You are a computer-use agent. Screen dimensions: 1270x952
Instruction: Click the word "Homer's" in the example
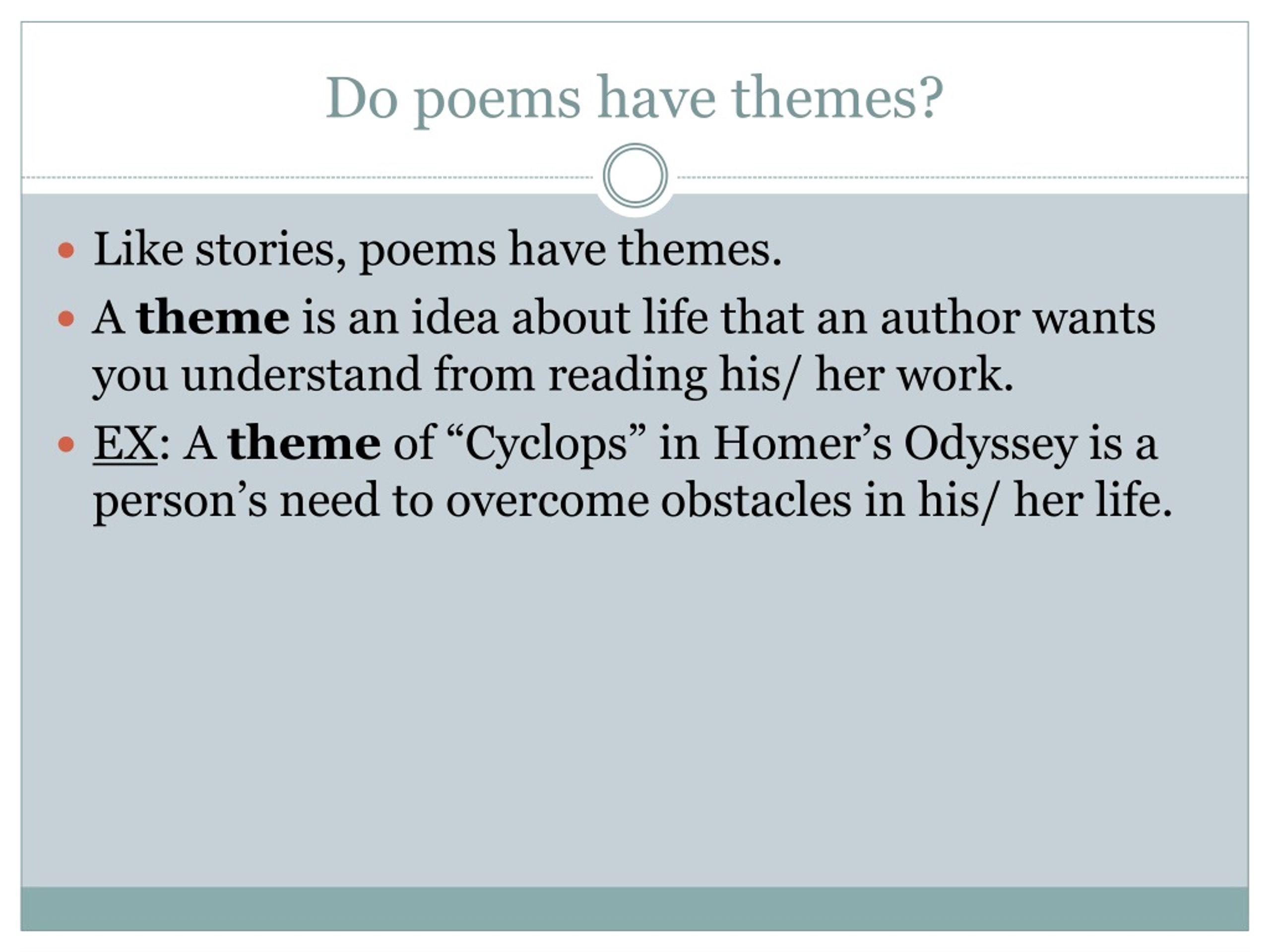[802, 444]
